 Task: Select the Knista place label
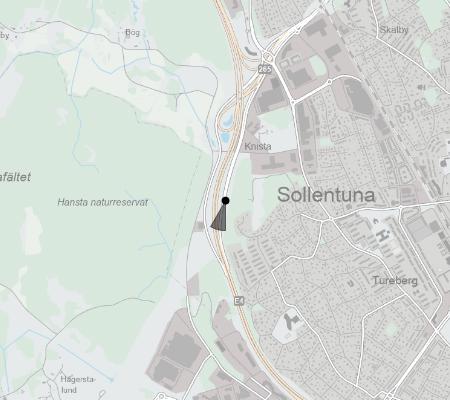pos(258,146)
